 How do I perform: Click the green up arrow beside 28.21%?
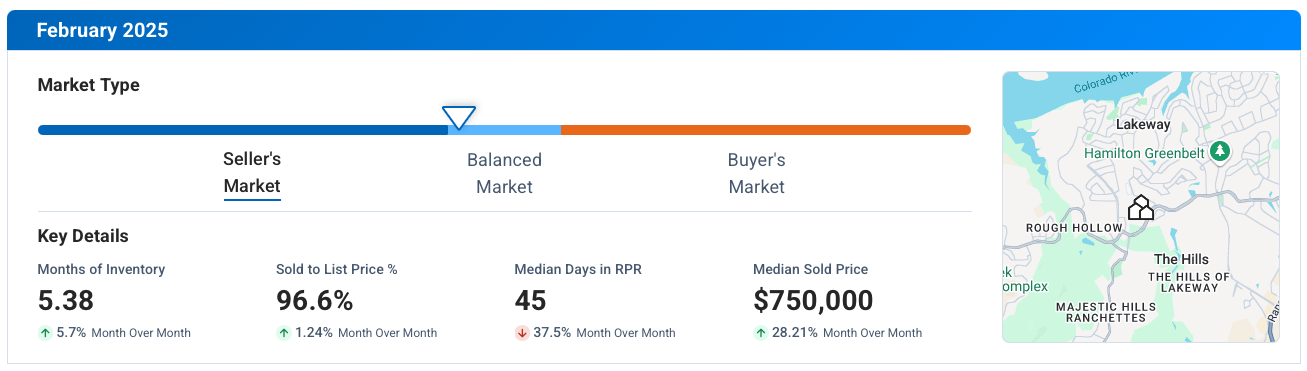point(760,333)
